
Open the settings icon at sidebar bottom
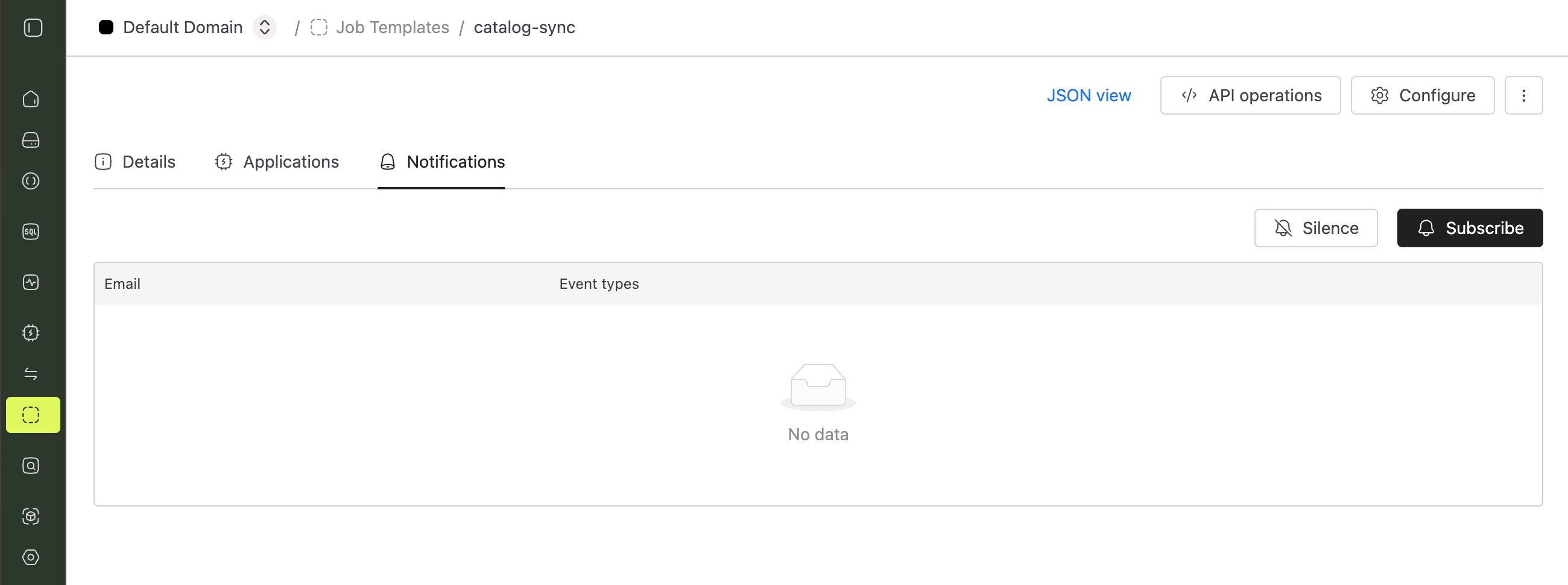pyautogui.click(x=31, y=557)
